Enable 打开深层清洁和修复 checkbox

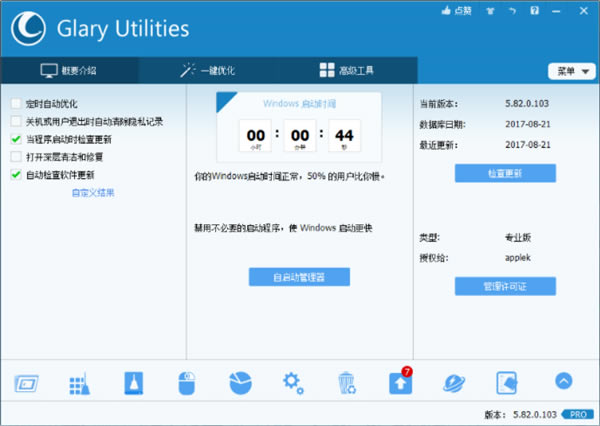point(16,157)
